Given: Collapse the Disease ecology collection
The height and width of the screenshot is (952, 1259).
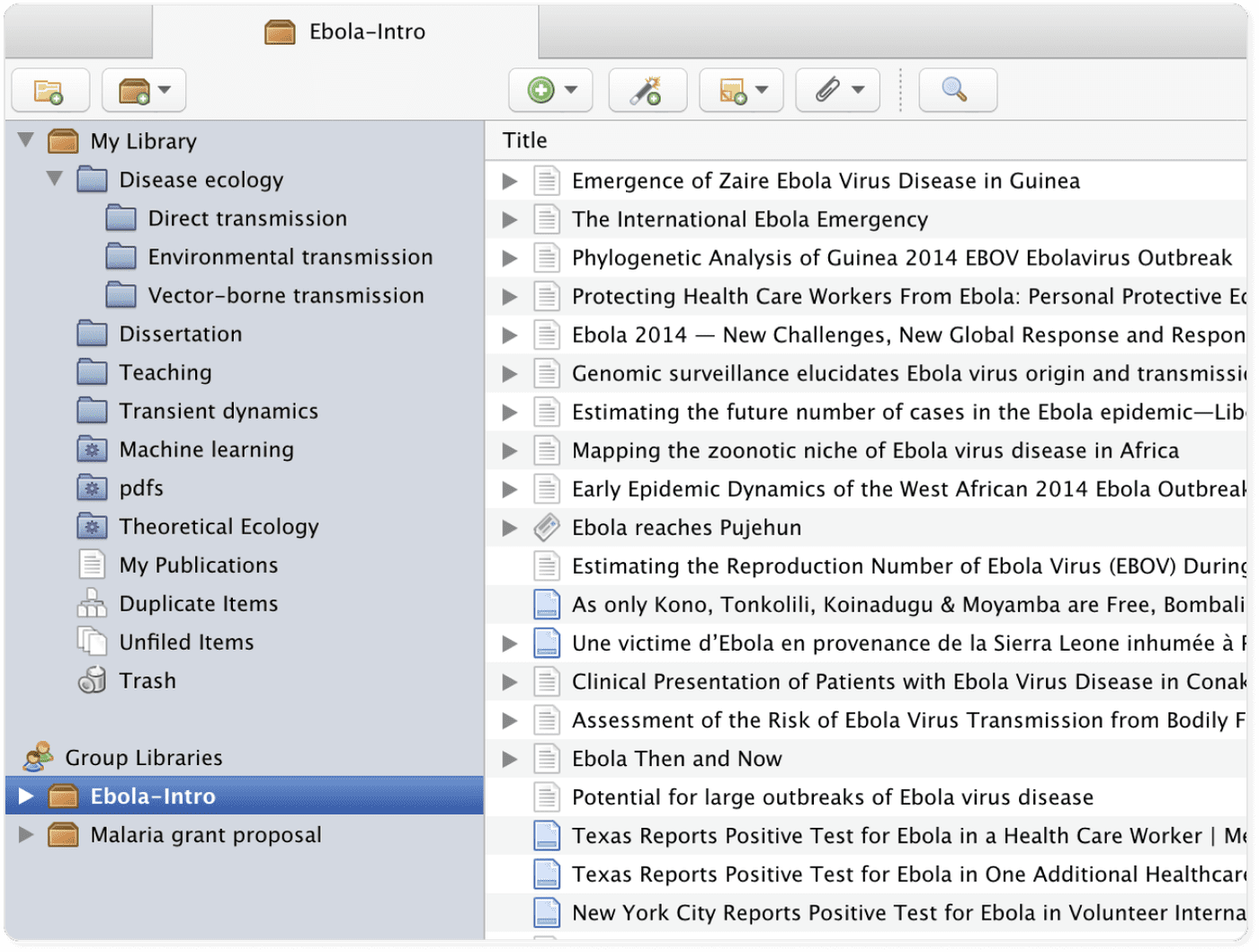Looking at the screenshot, I should click(x=54, y=179).
